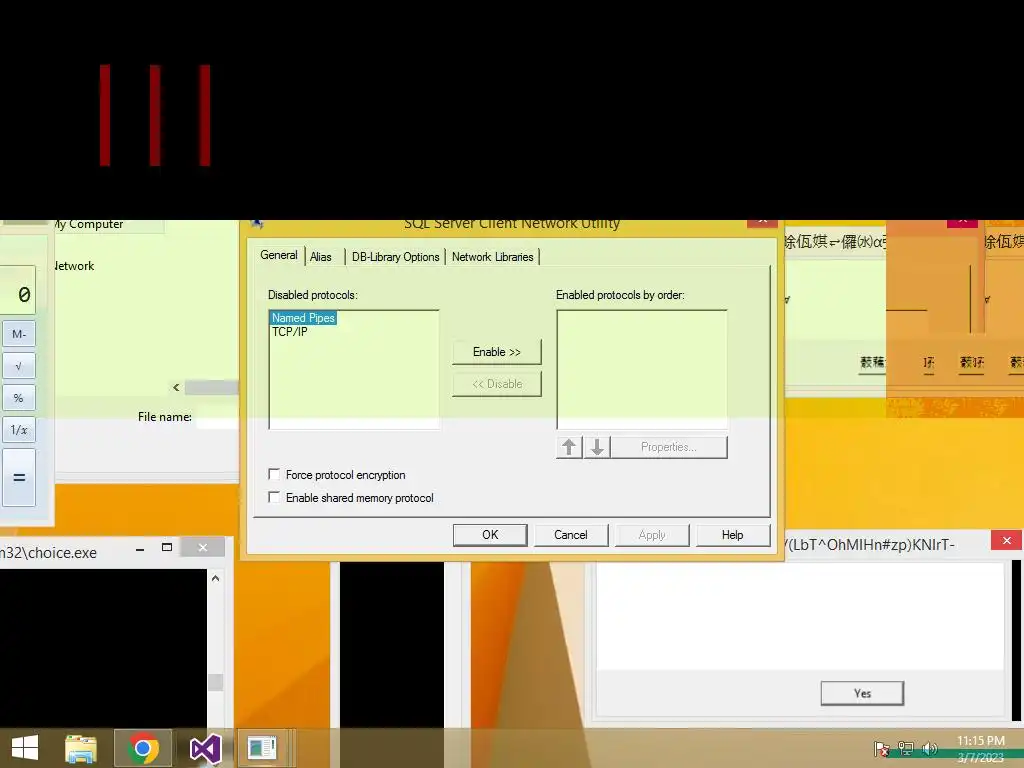Switch to the General tab
The height and width of the screenshot is (768, 1024).
279,255
